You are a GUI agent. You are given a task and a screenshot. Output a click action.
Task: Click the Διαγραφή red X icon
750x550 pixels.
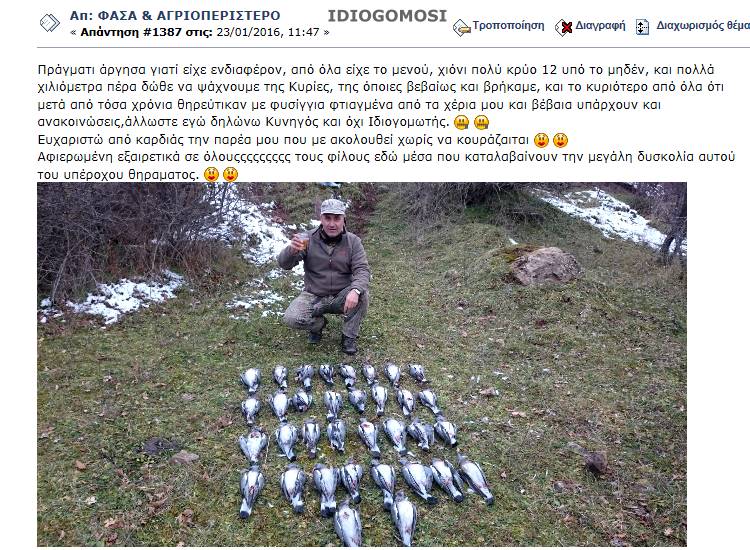click(564, 27)
